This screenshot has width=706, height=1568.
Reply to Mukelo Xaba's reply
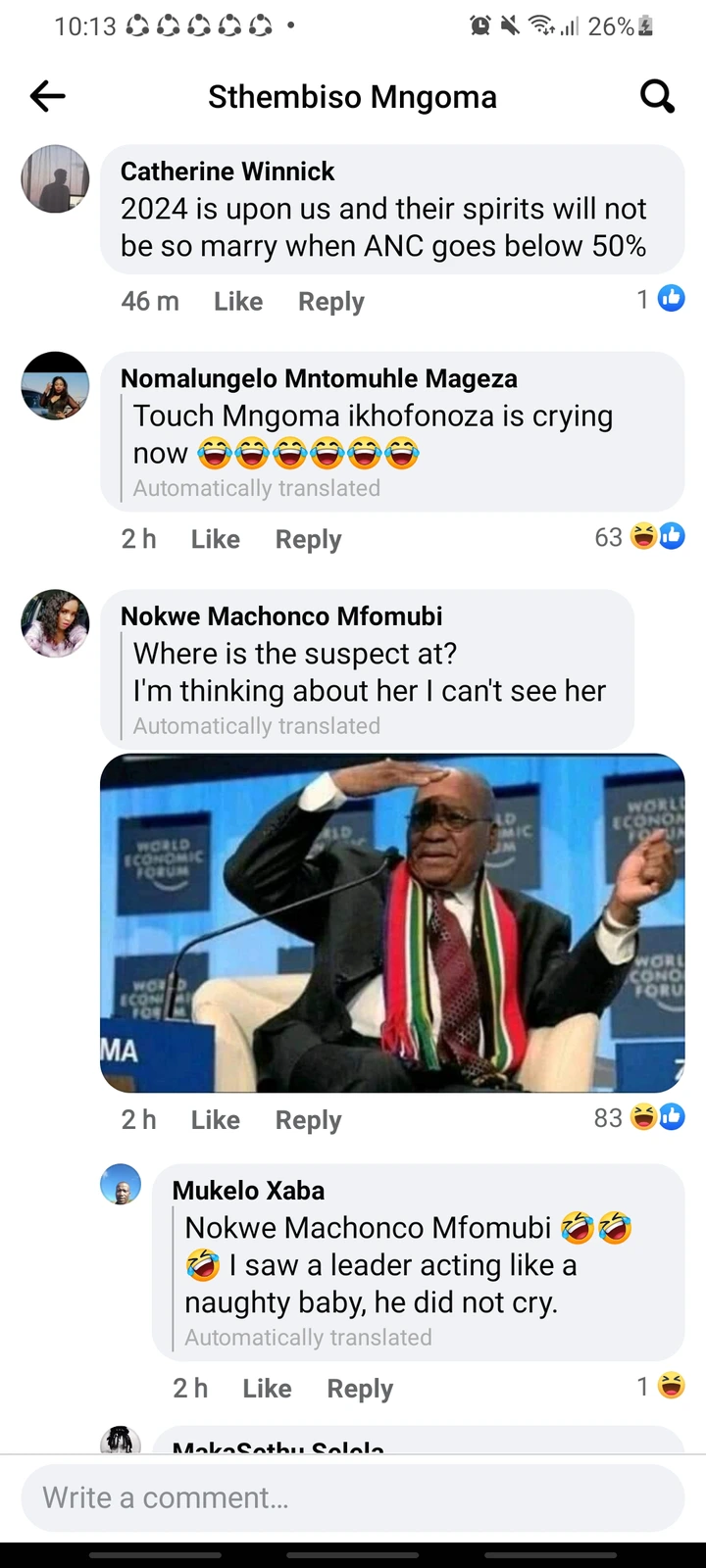[x=360, y=1390]
